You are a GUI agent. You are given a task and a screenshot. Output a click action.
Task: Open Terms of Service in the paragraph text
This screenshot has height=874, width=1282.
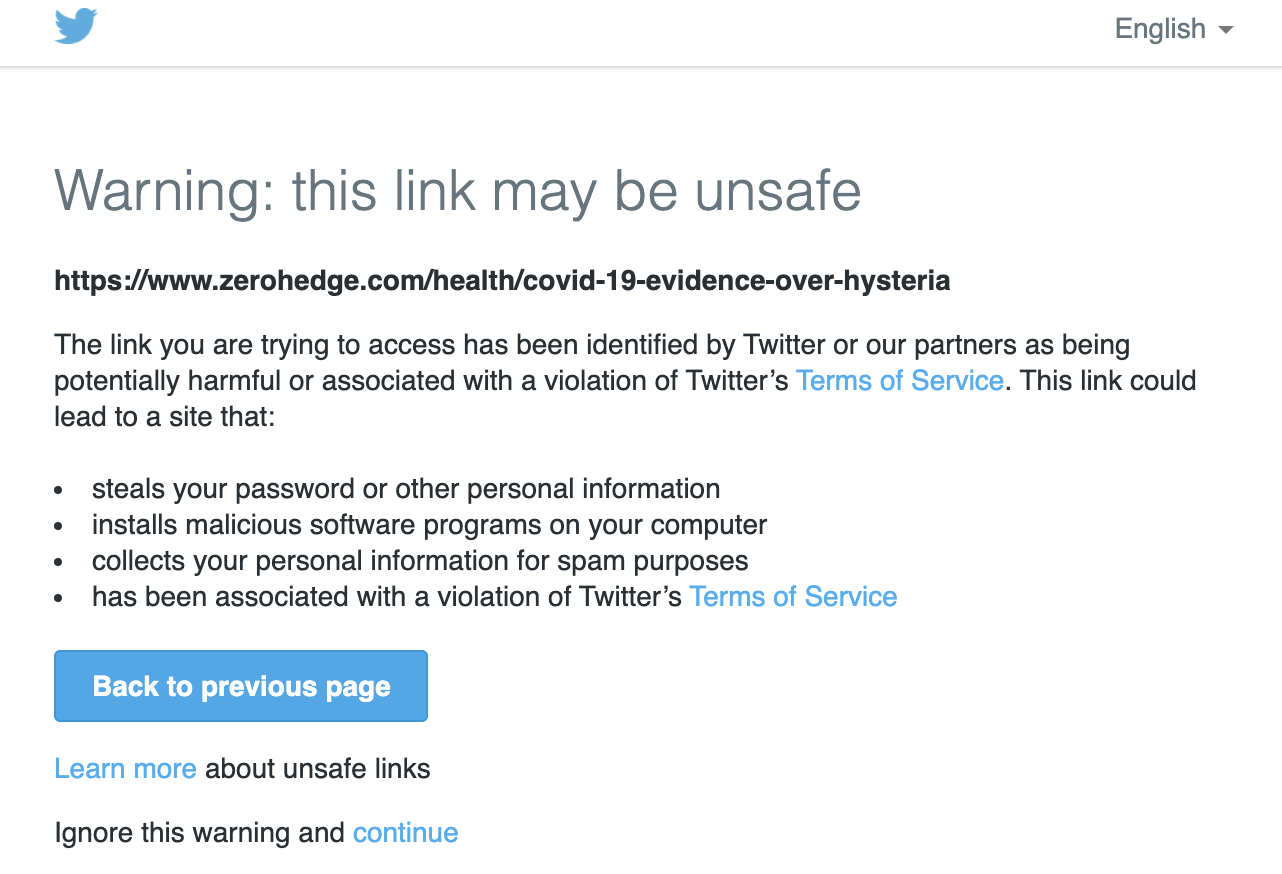point(899,380)
